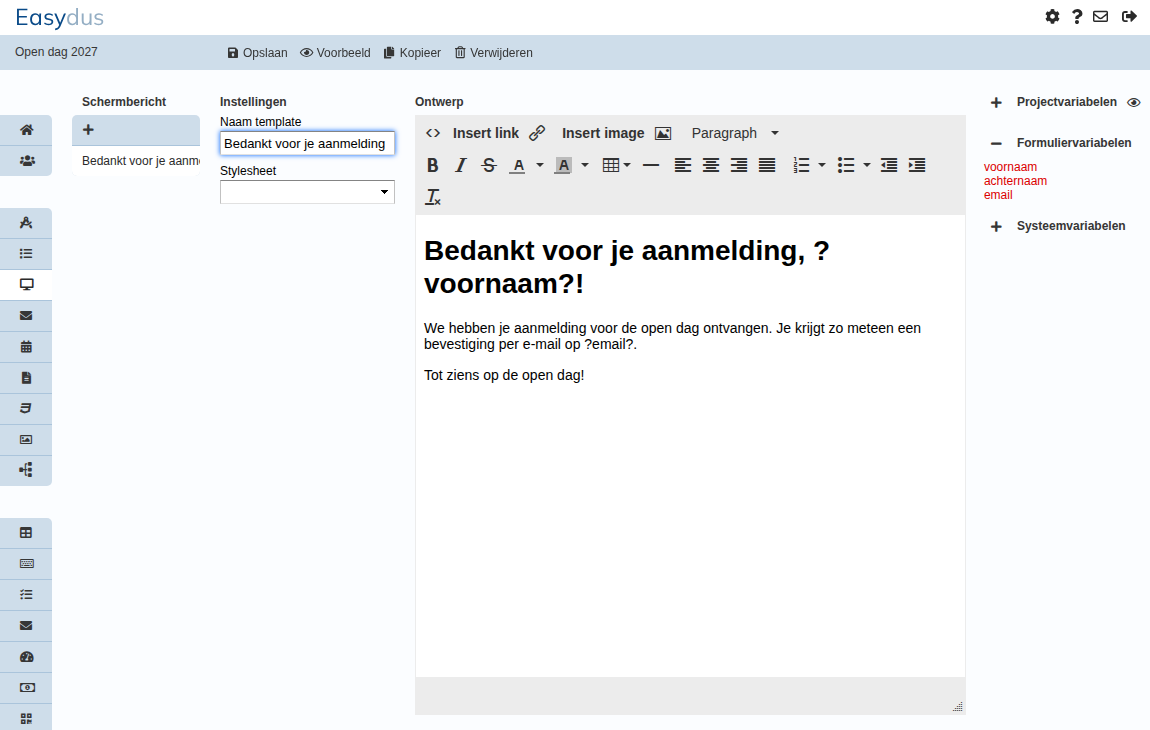This screenshot has width=1150, height=730.
Task: Click Opslaan to save
Action: [x=257, y=53]
